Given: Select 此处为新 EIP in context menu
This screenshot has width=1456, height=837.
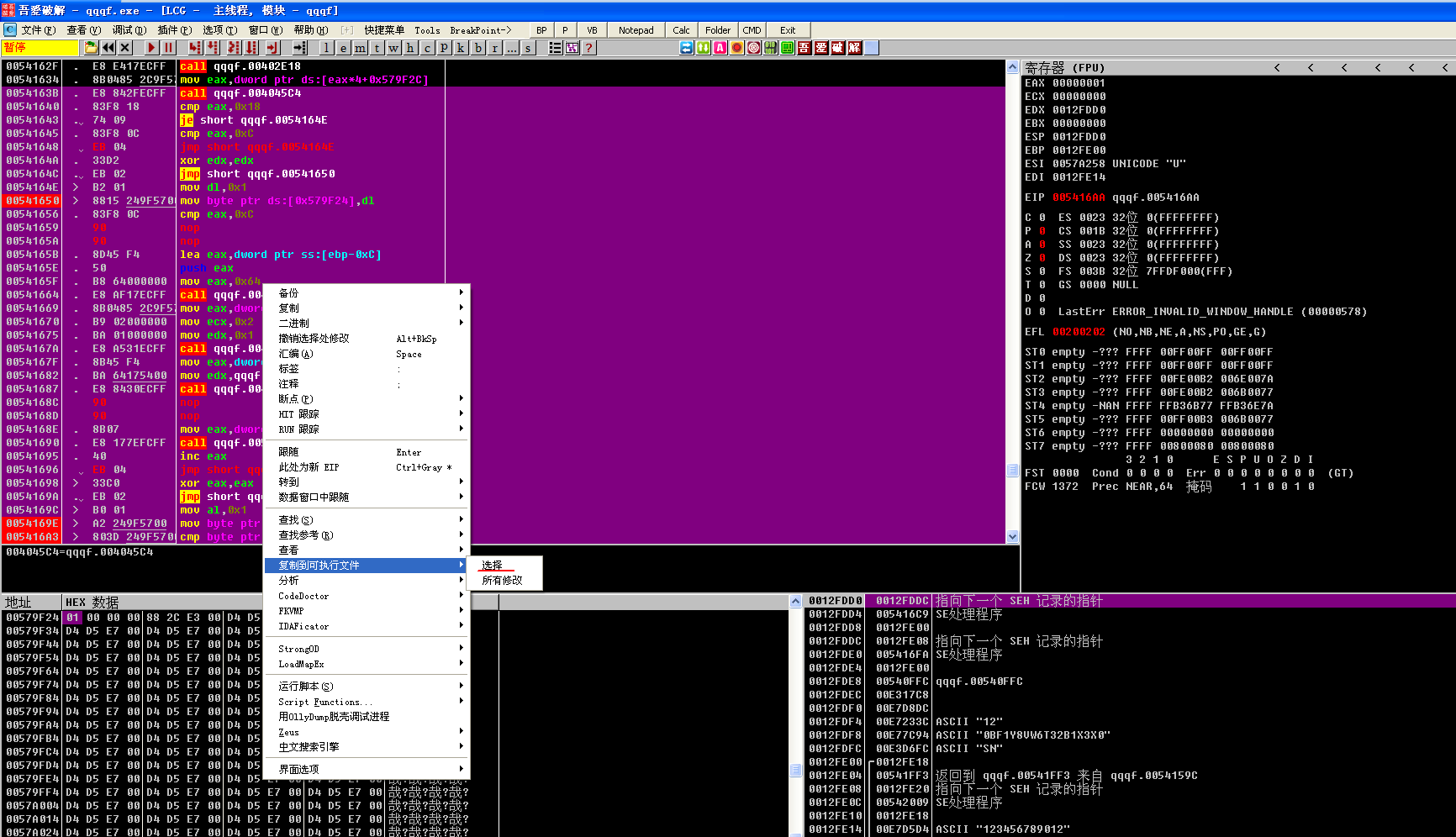Looking at the screenshot, I should [367, 467].
